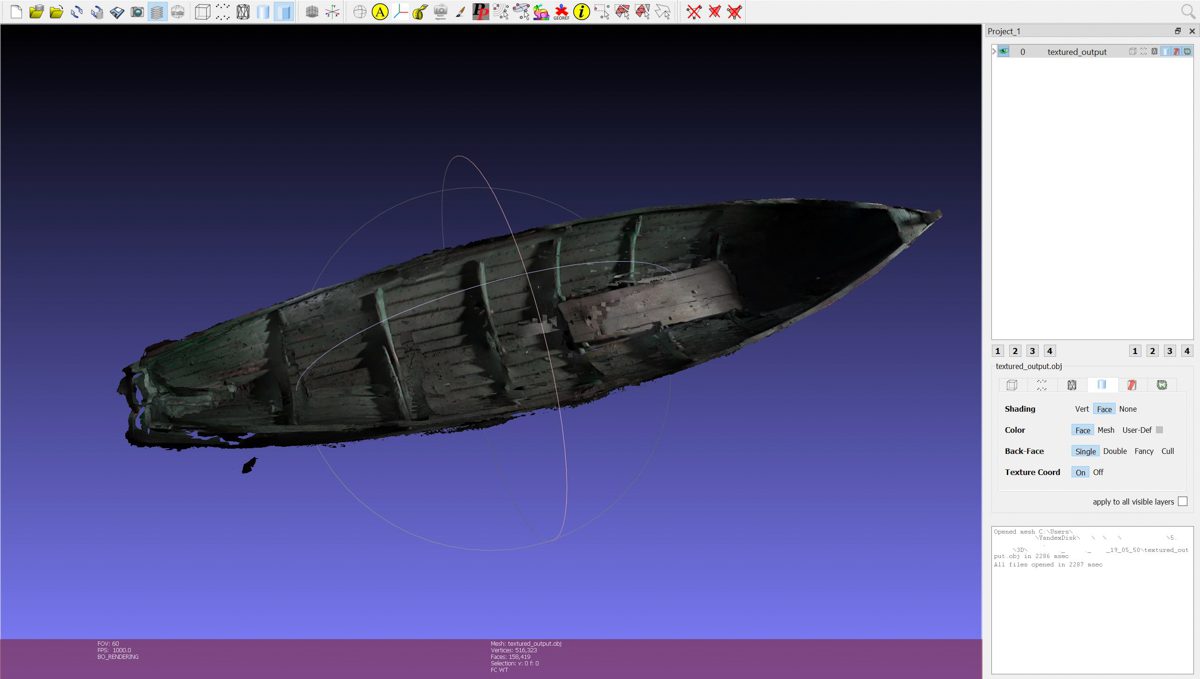1200x679 pixels.
Task: Open the bounding box render tab
Action: tap(1011, 384)
